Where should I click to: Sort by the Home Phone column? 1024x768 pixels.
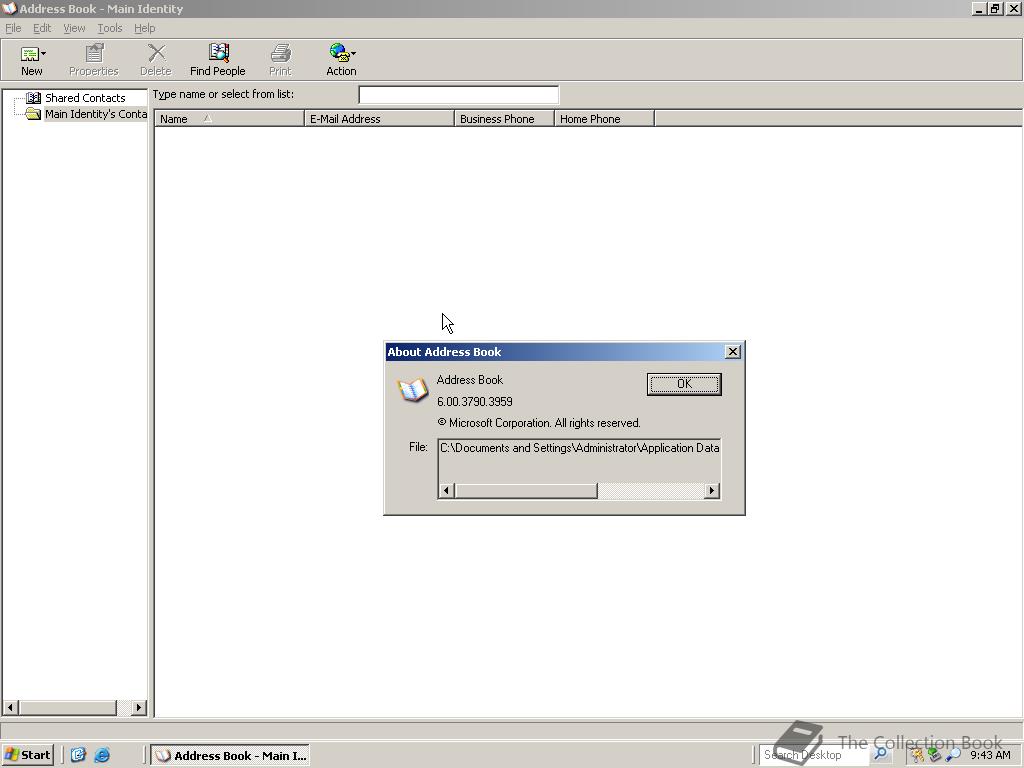(x=604, y=119)
